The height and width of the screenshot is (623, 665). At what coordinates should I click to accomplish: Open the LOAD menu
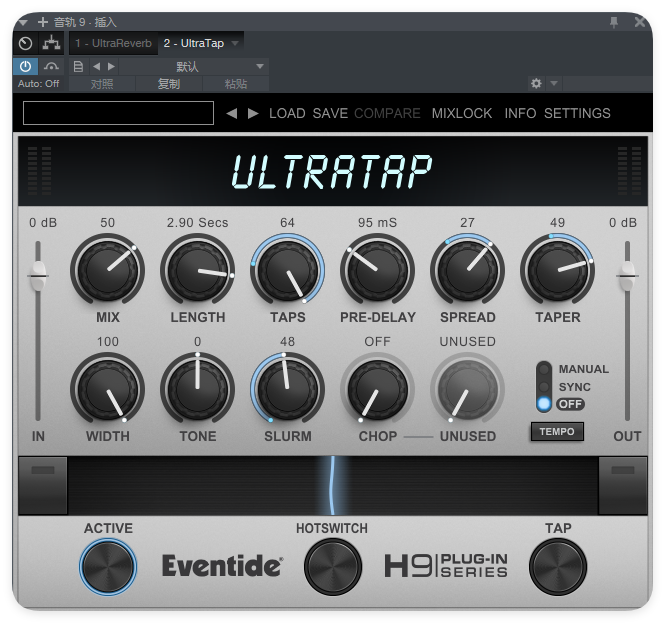click(287, 113)
